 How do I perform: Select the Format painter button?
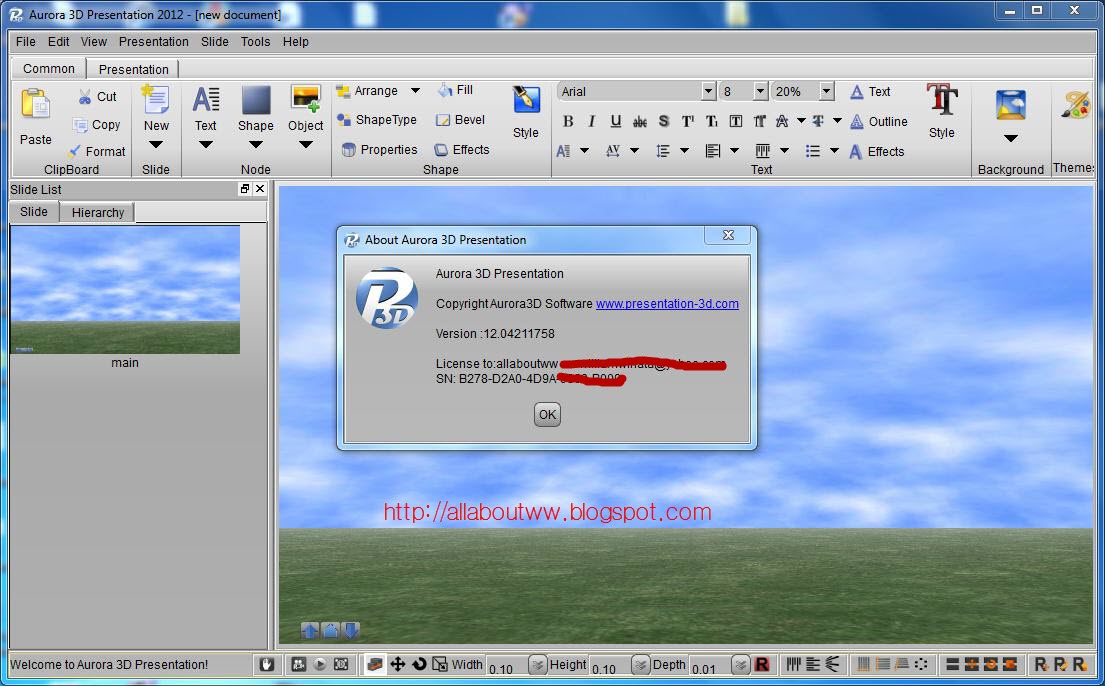[x=97, y=151]
